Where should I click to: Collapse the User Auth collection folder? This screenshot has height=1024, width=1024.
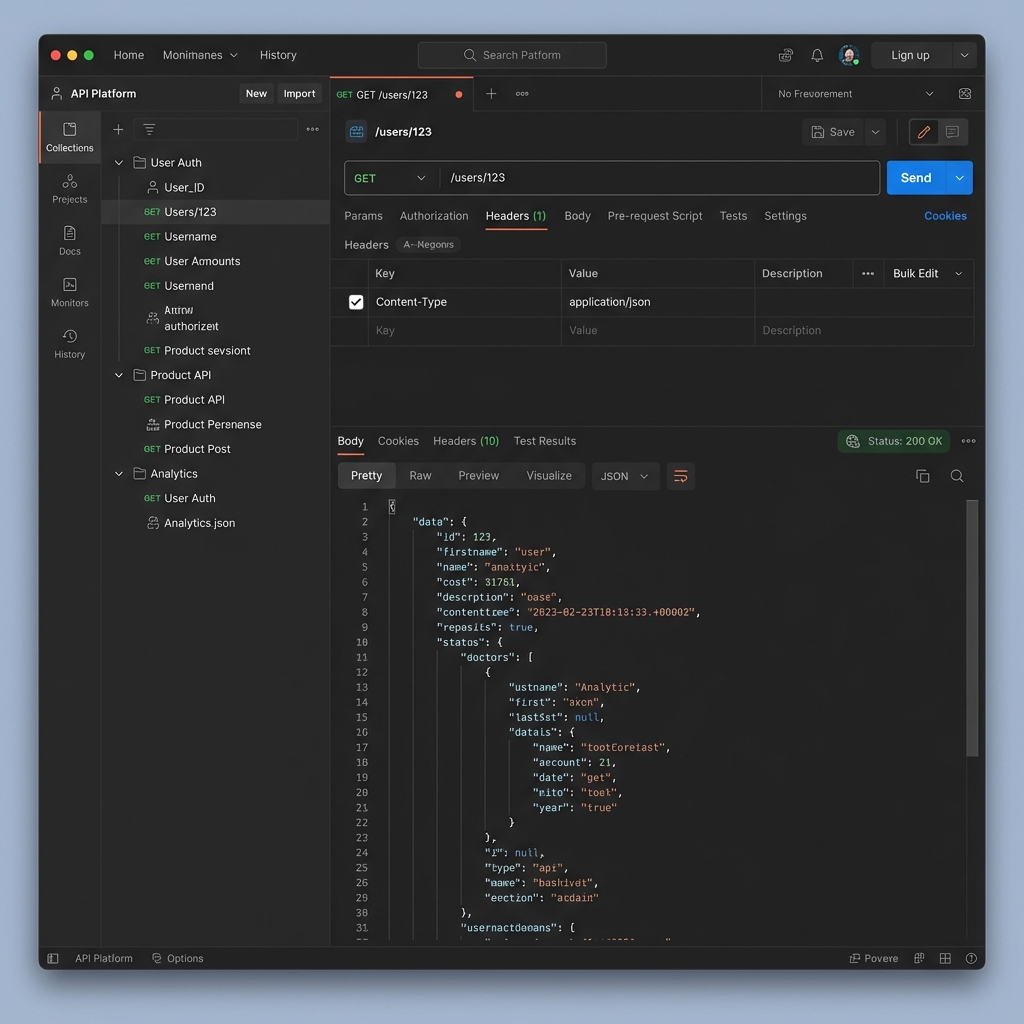click(118, 162)
